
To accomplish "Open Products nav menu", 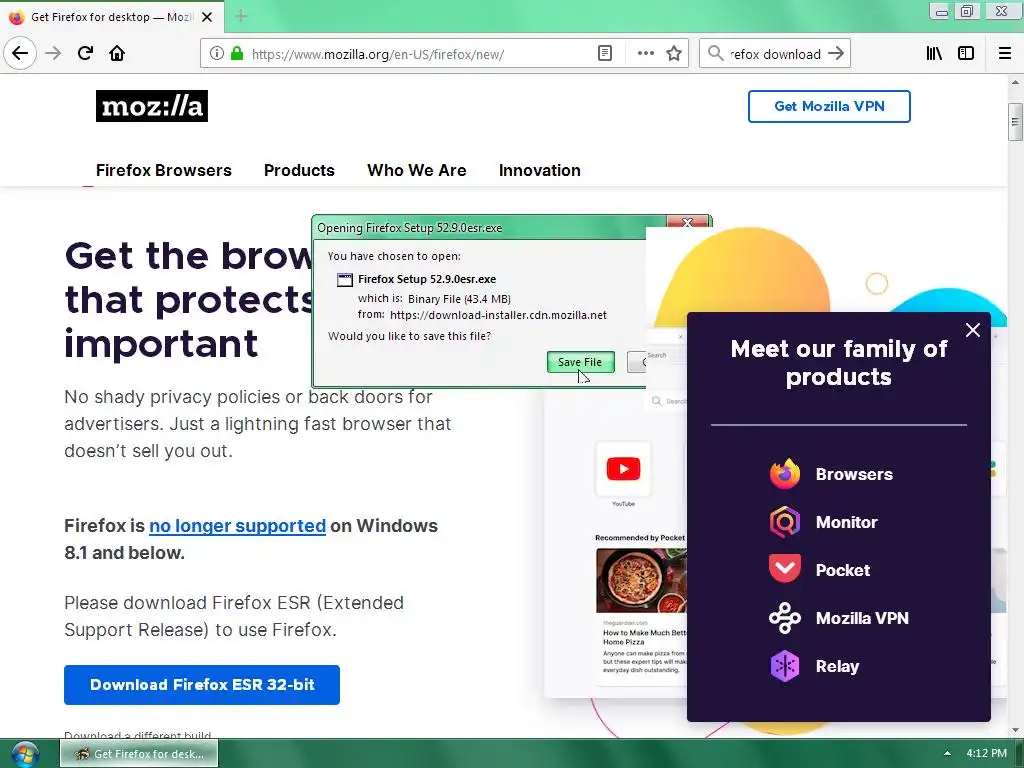I will pos(299,170).
